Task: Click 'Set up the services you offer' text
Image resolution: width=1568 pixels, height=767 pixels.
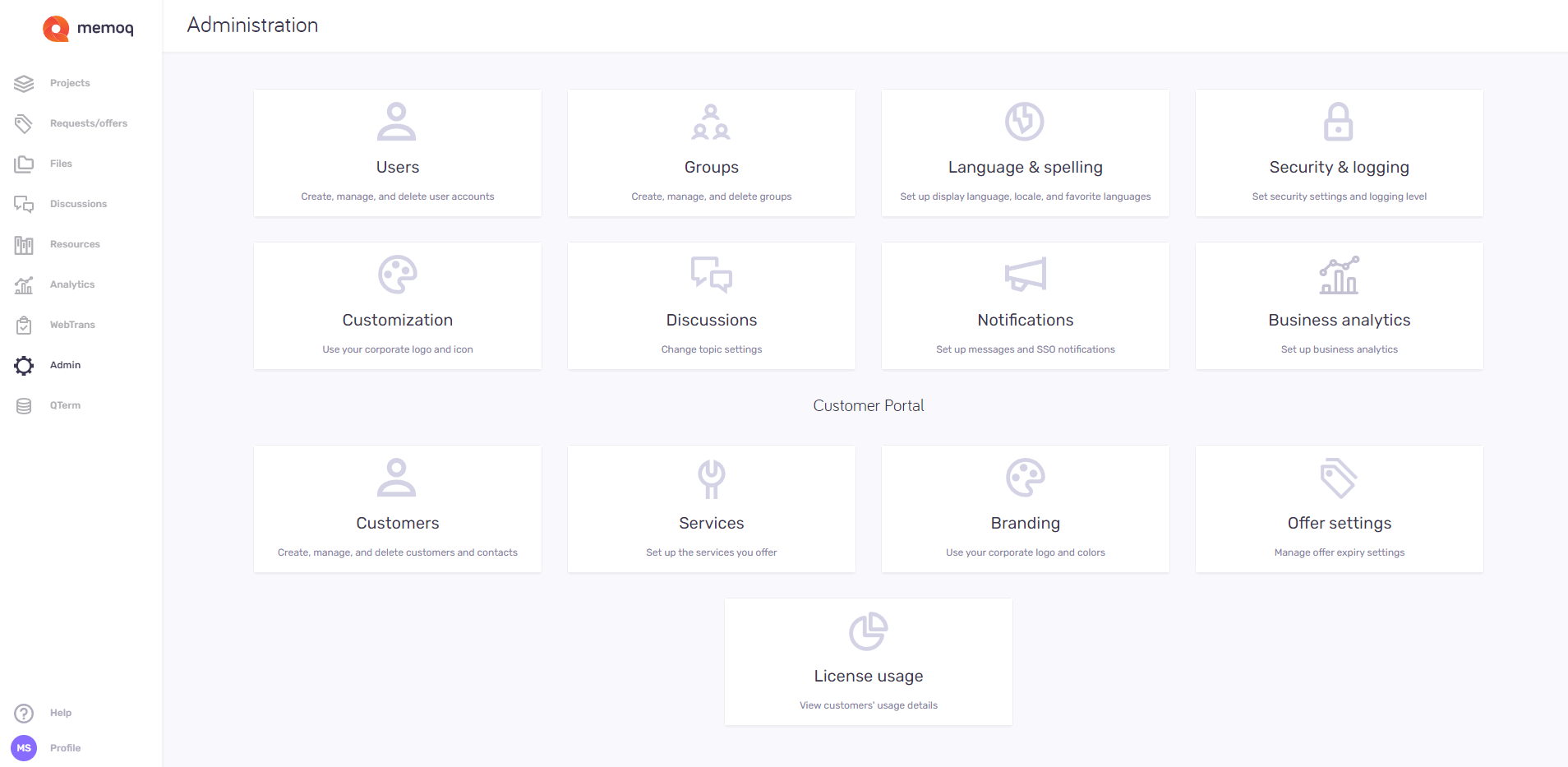Action: click(x=712, y=552)
